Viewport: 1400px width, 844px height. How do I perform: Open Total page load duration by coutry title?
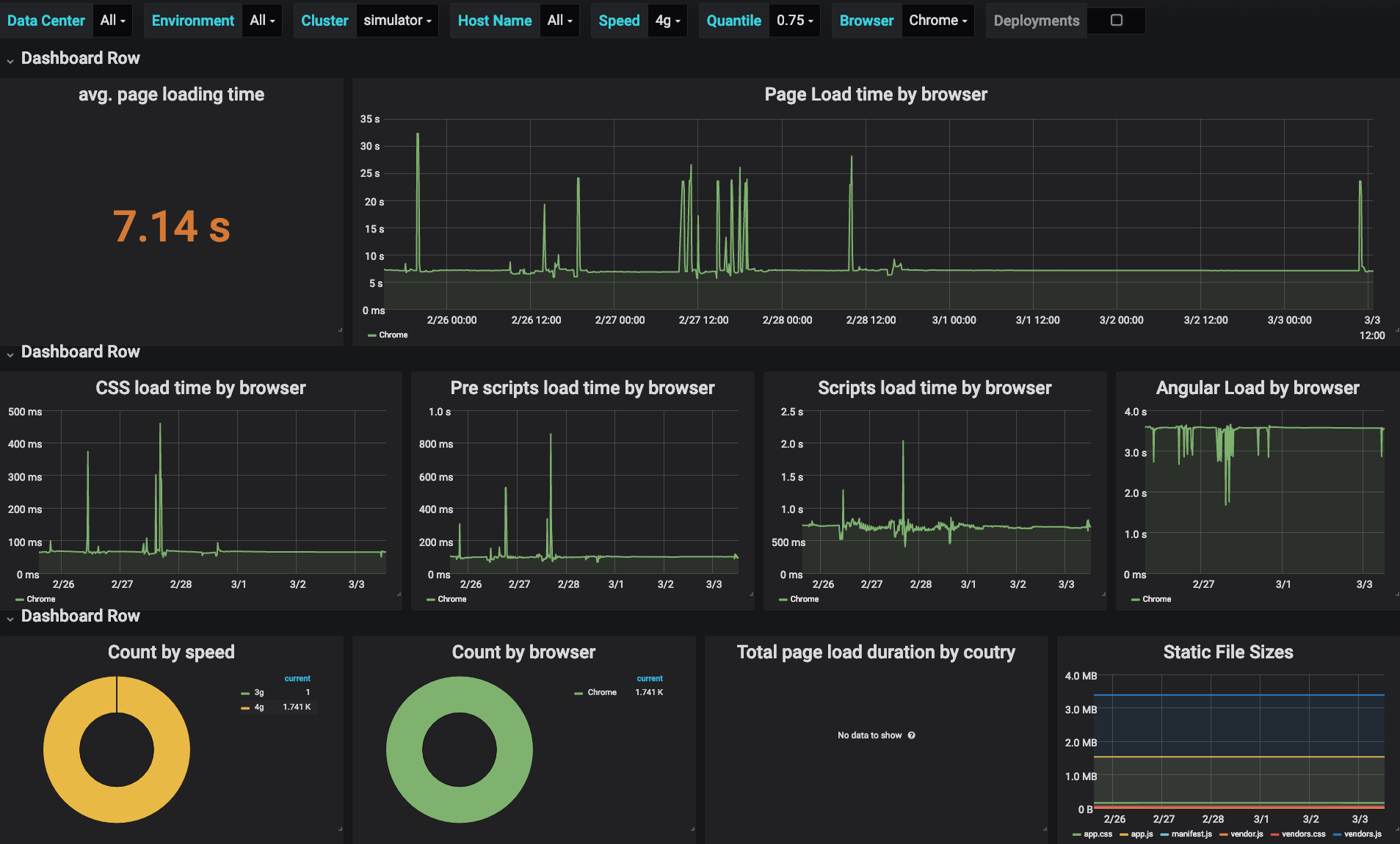click(x=876, y=652)
